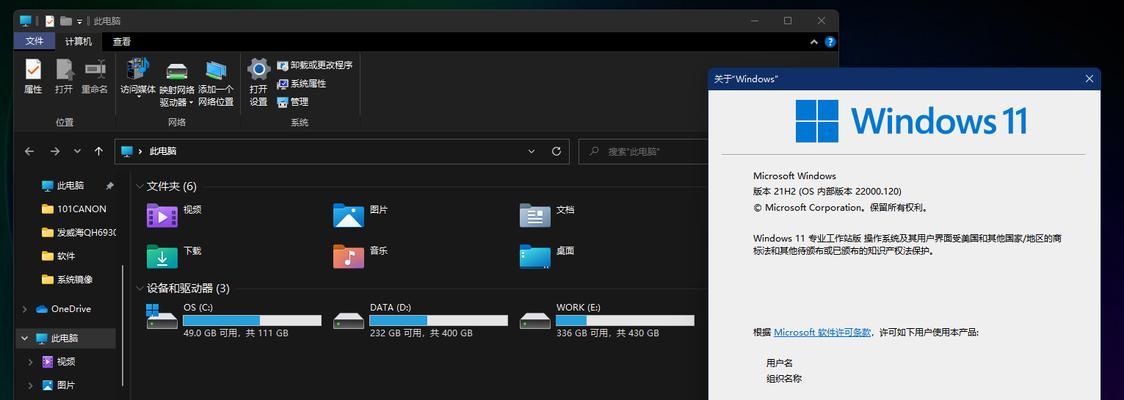Select 图片 in the navigation tree
Viewport: 1124px width, 400px height.
point(59,385)
